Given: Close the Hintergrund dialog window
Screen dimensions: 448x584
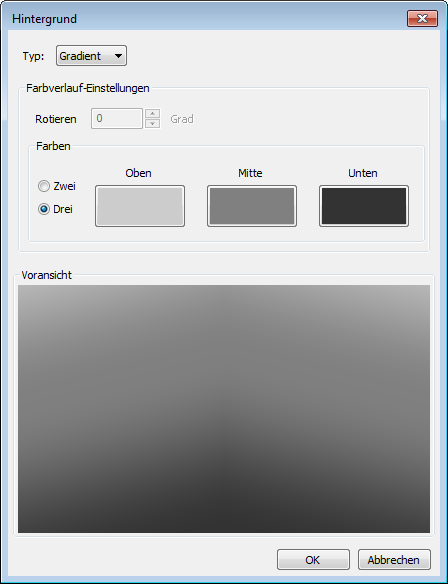Looking at the screenshot, I should coord(422,19).
